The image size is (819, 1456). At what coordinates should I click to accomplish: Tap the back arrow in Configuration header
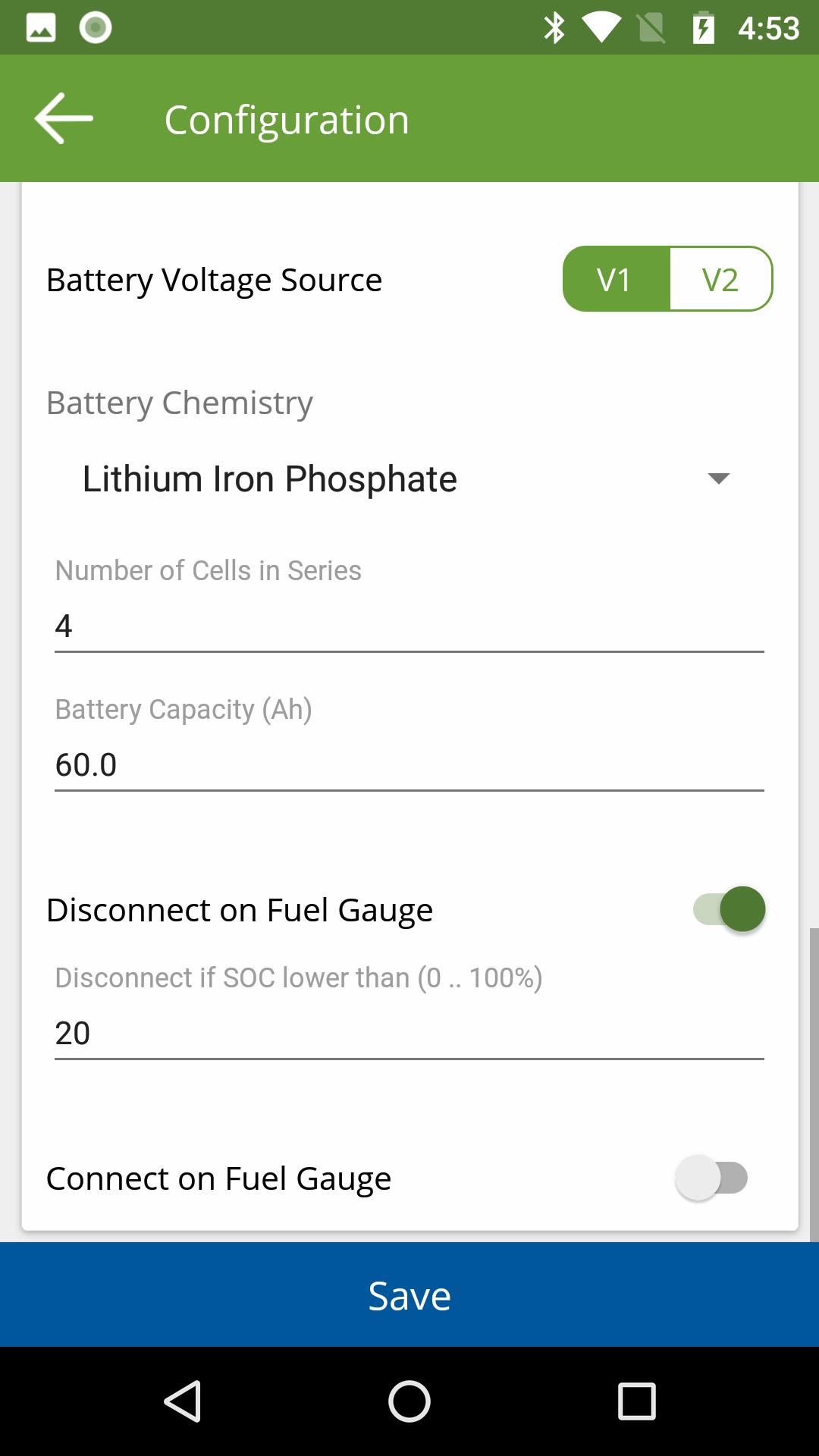64,118
